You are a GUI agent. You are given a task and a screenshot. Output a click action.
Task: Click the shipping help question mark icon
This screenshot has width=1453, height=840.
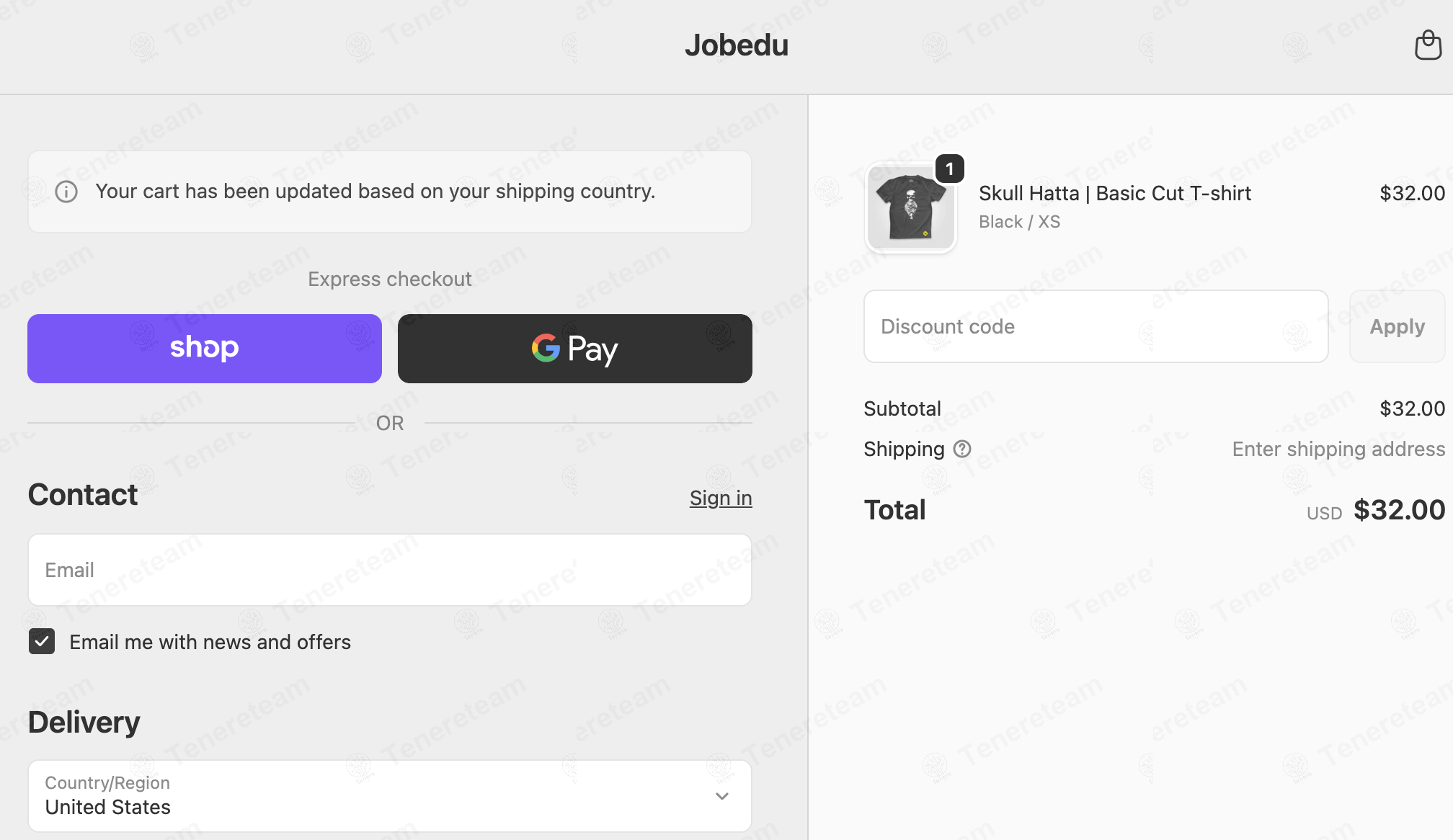point(962,449)
